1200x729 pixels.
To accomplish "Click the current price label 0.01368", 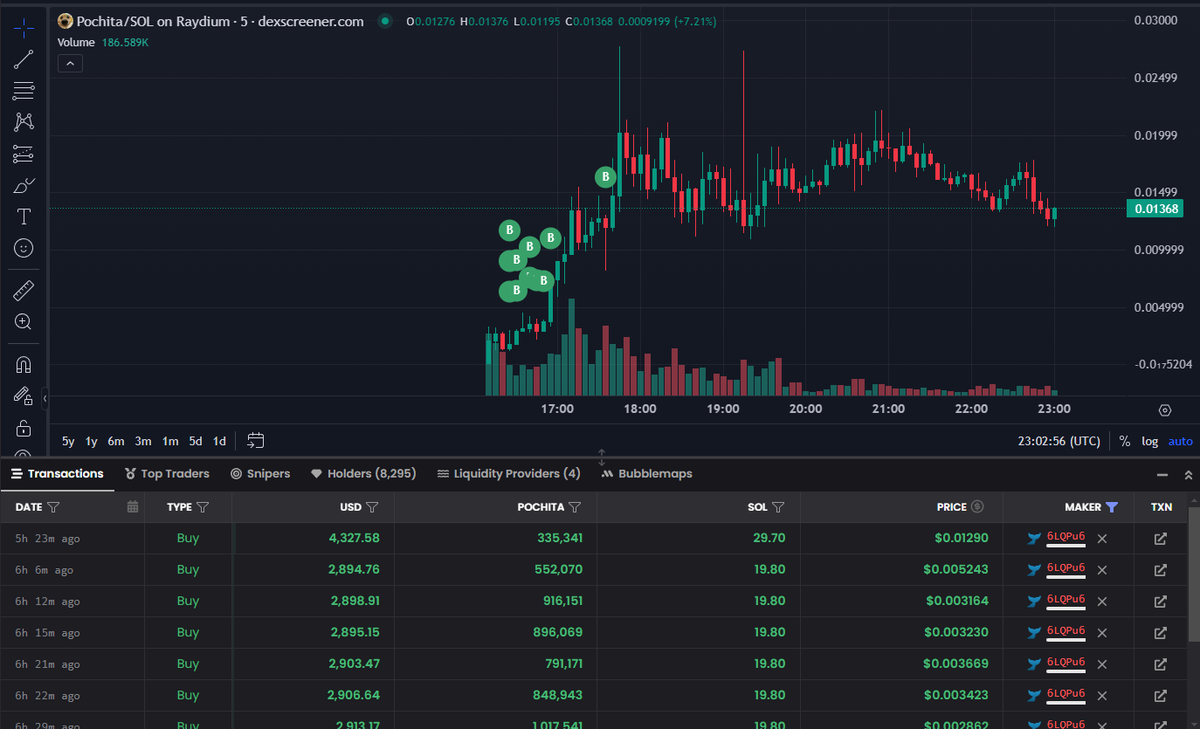I will [1154, 209].
